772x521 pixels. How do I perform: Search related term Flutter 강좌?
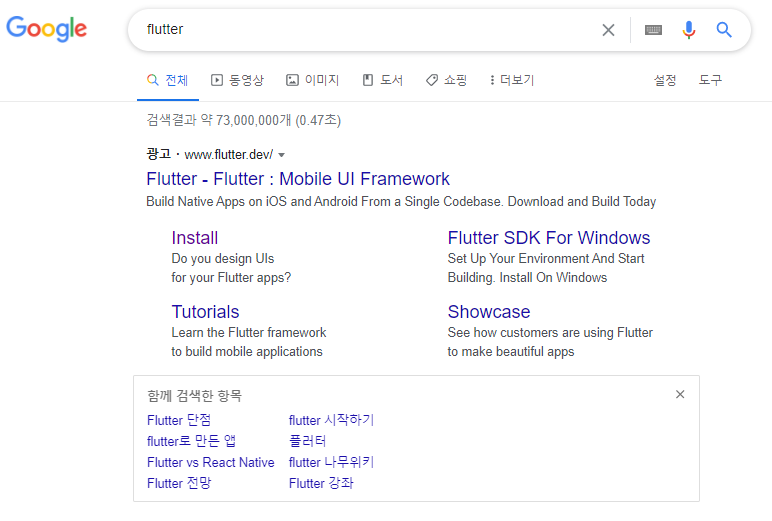click(x=321, y=483)
